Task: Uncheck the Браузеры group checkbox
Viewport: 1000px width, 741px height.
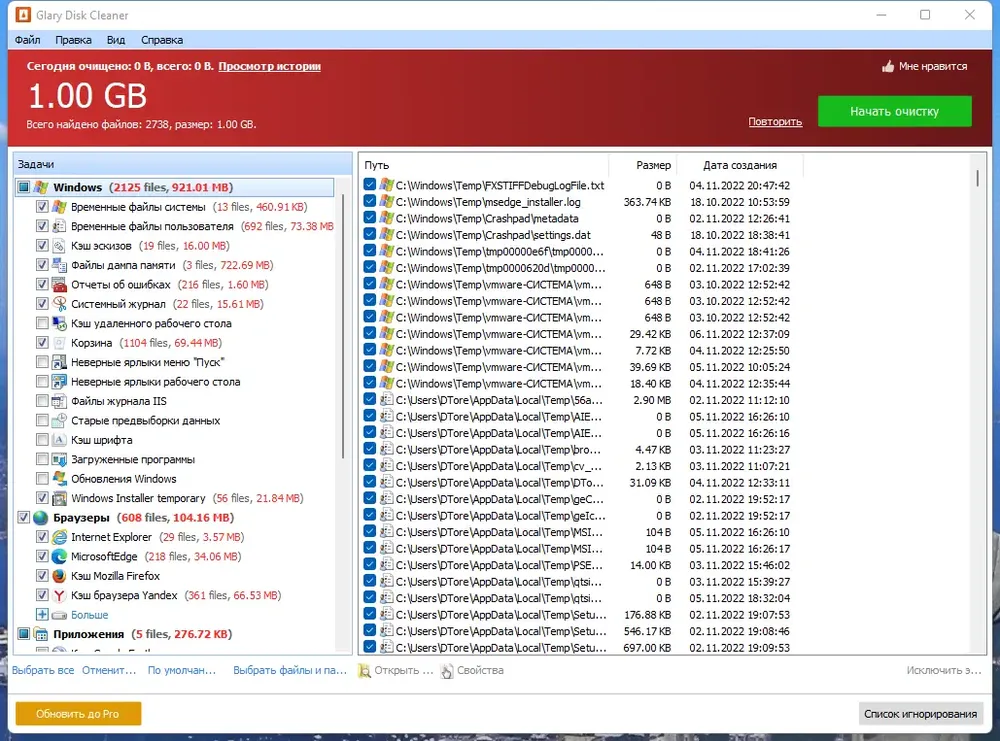Action: coord(24,517)
